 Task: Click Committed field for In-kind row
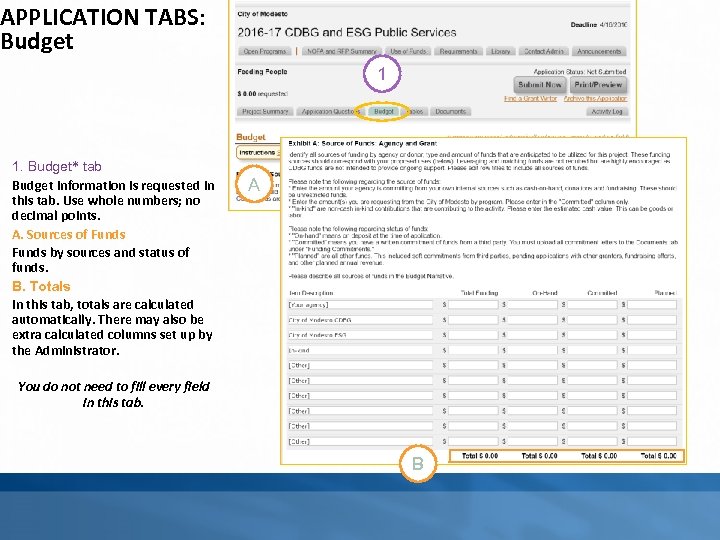click(x=592, y=350)
